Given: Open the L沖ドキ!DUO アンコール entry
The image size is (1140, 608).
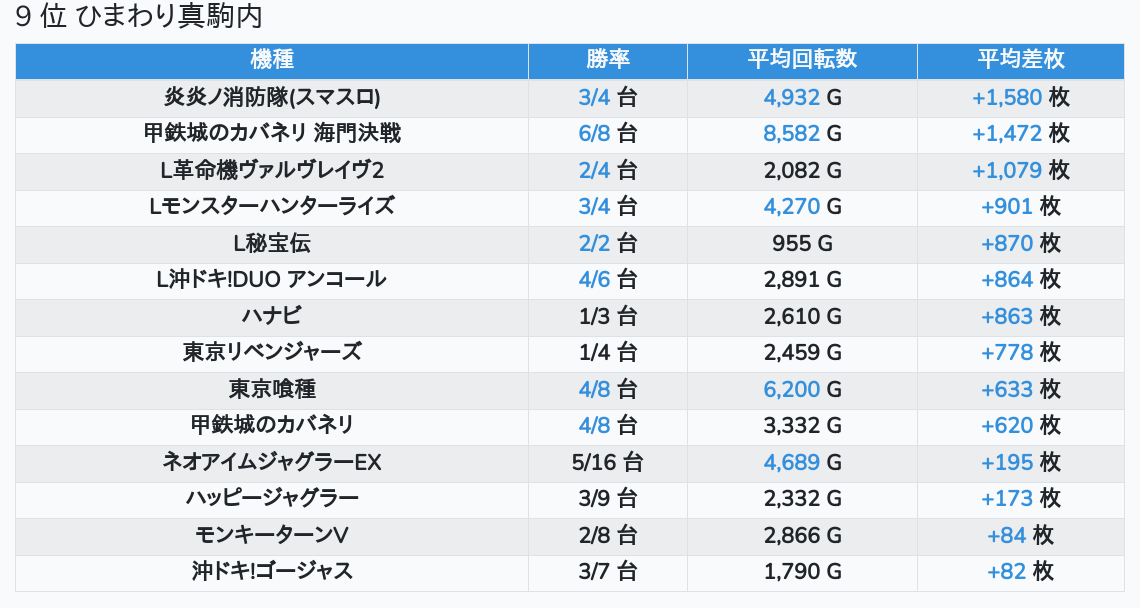Looking at the screenshot, I should [x=272, y=280].
